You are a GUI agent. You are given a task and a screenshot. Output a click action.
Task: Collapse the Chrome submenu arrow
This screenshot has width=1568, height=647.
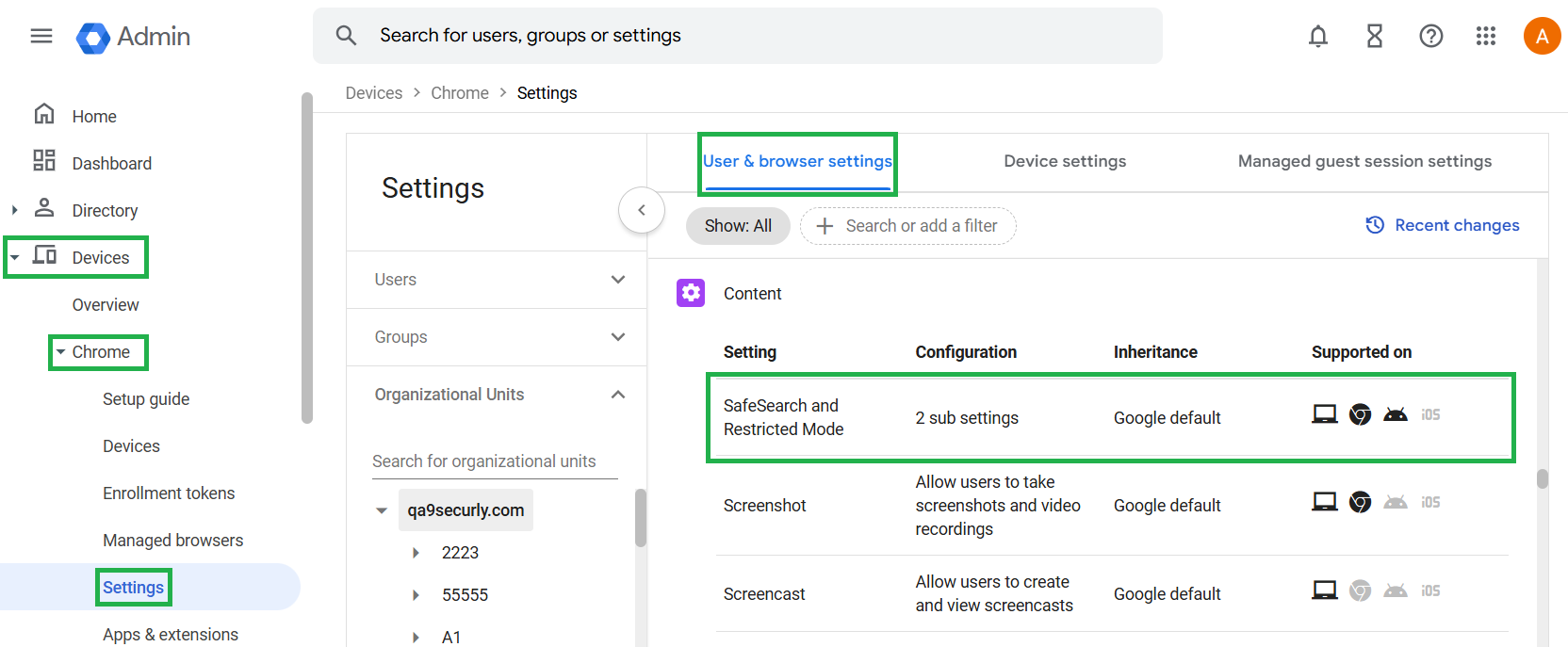[60, 352]
